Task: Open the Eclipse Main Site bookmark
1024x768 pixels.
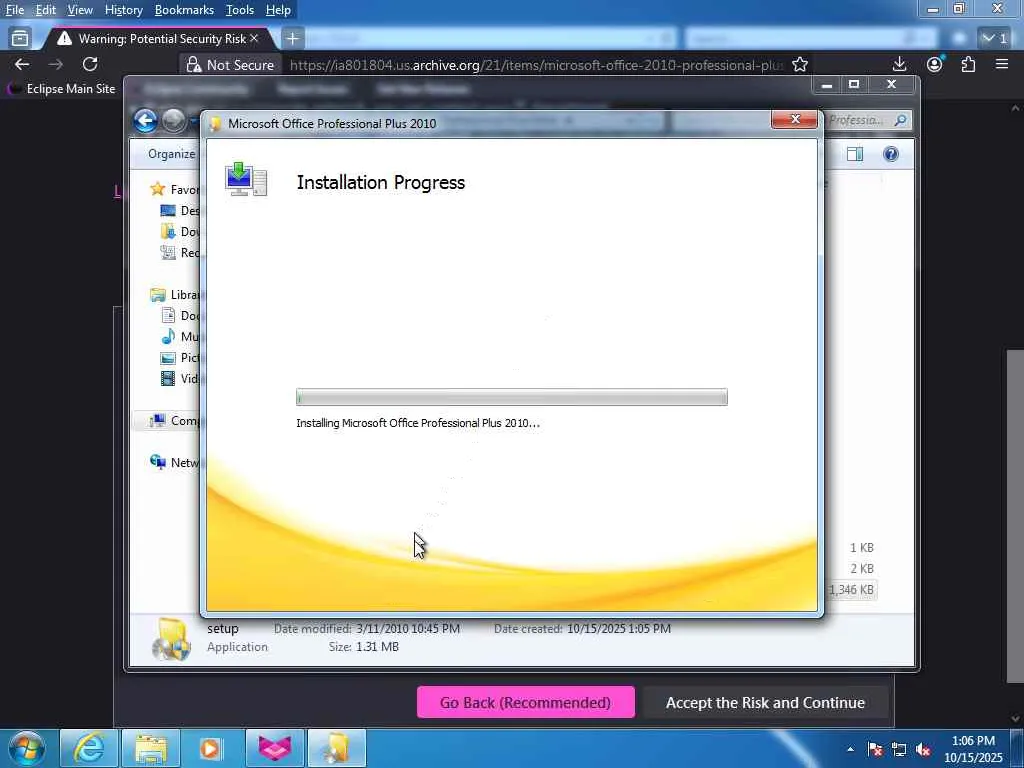Action: point(61,89)
